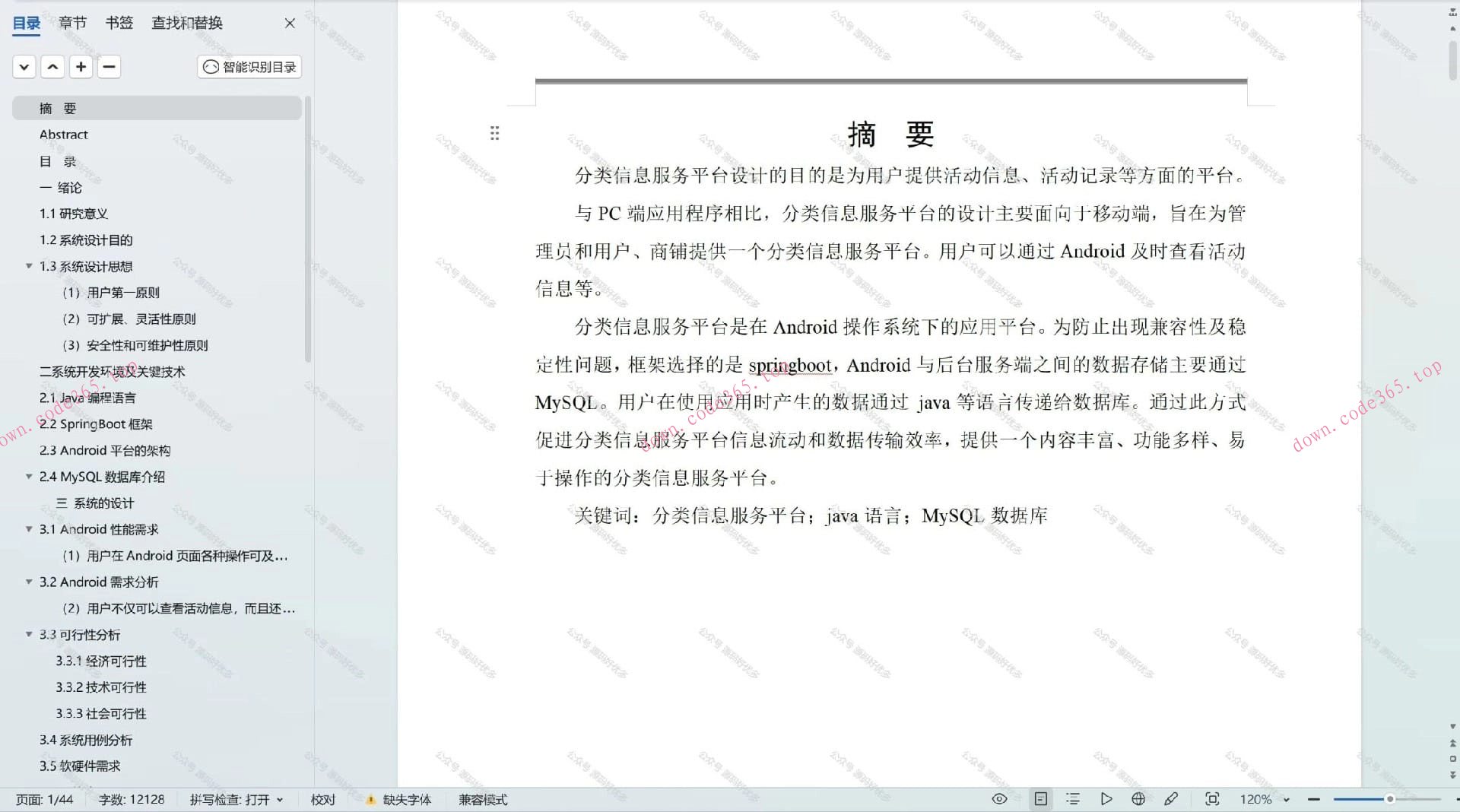Click the web page view globe icon
This screenshot has width=1460, height=812.
[x=1138, y=799]
